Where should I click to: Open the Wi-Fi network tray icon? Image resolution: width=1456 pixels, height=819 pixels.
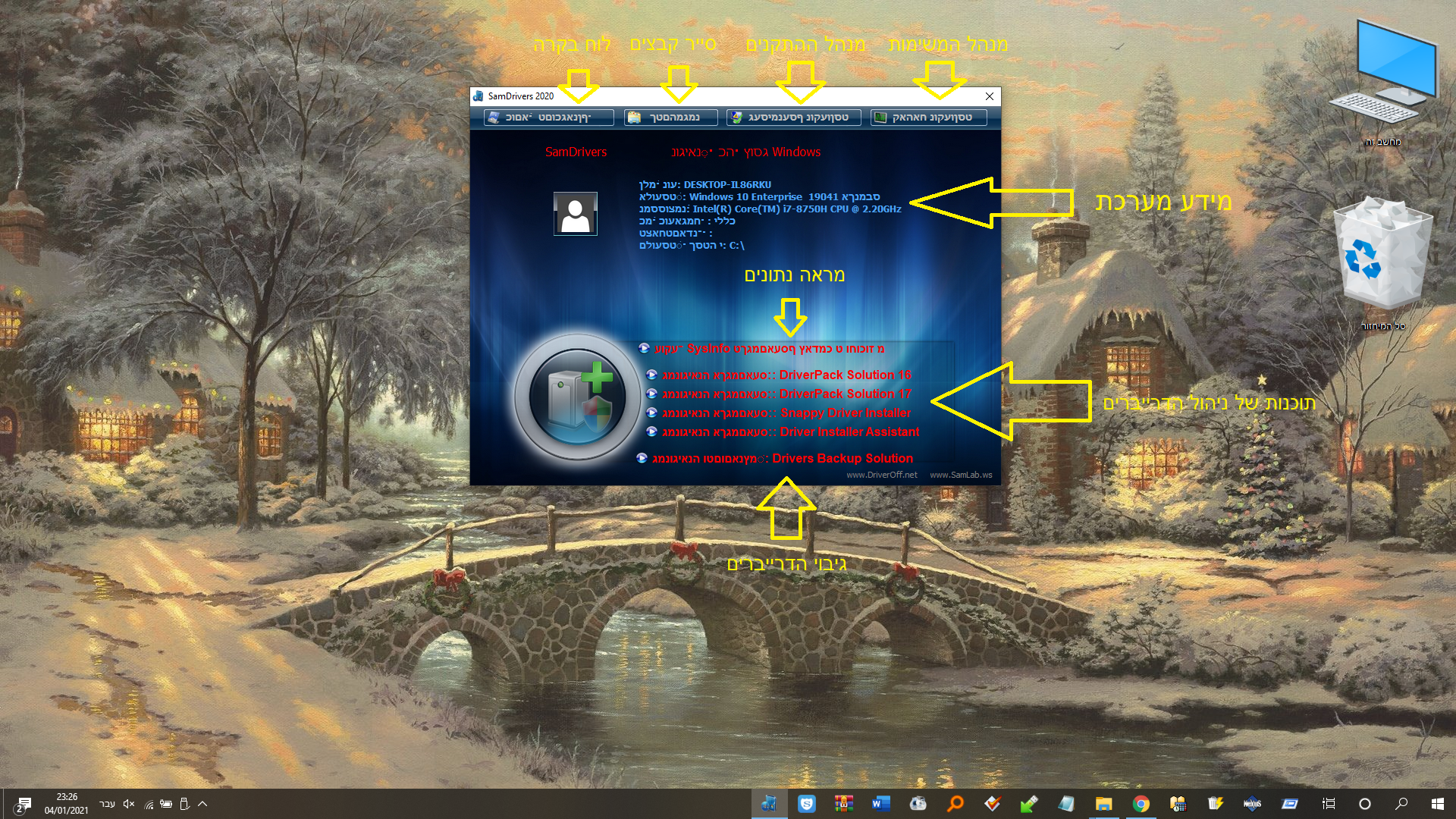tap(149, 804)
